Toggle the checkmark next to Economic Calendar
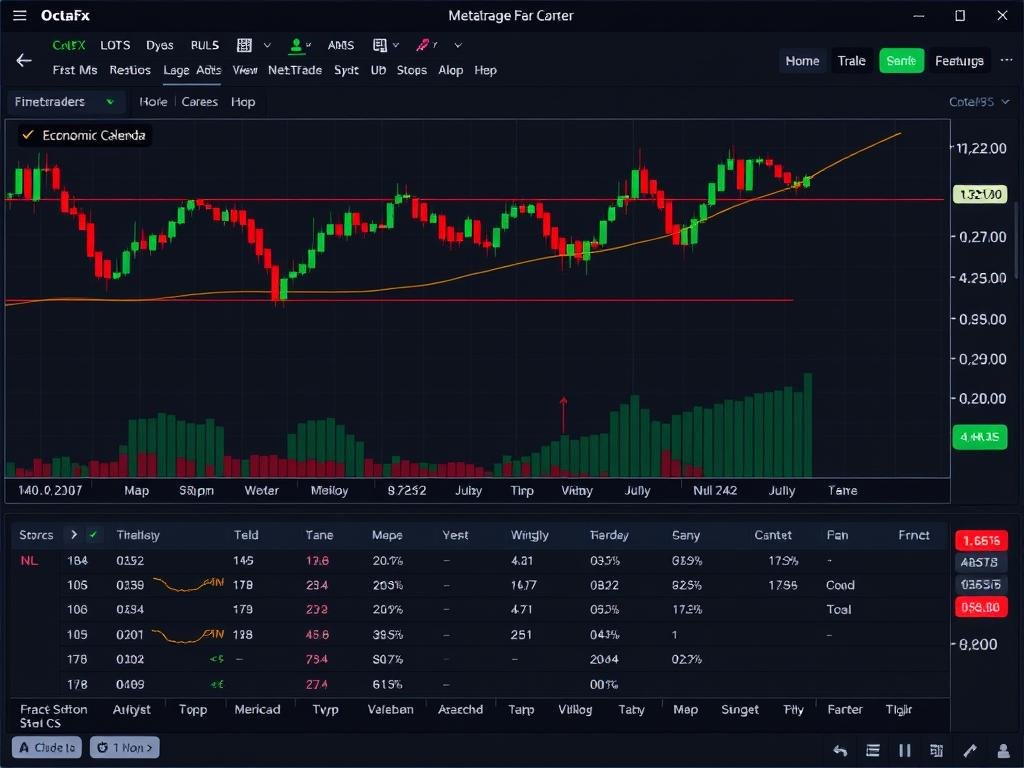Image resolution: width=1024 pixels, height=768 pixels. [x=27, y=135]
